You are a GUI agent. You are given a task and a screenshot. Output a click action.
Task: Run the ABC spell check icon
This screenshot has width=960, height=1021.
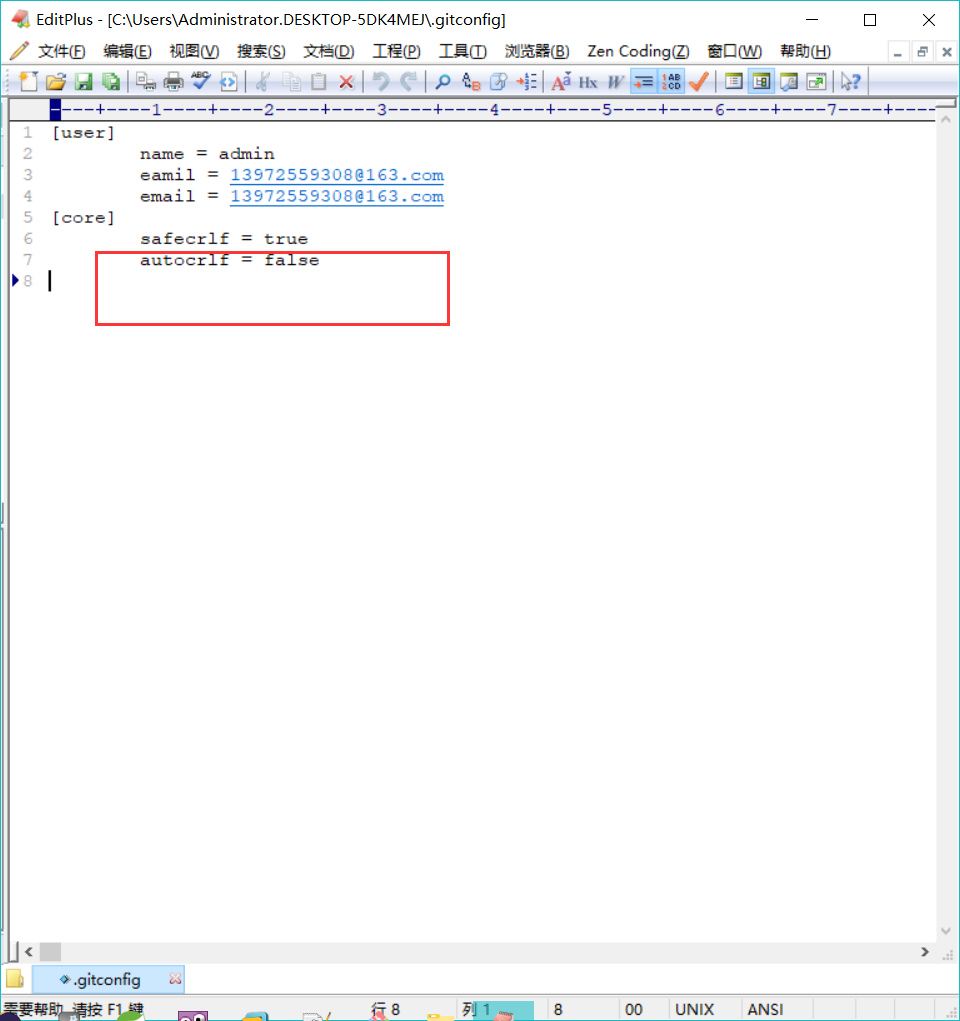(x=201, y=81)
